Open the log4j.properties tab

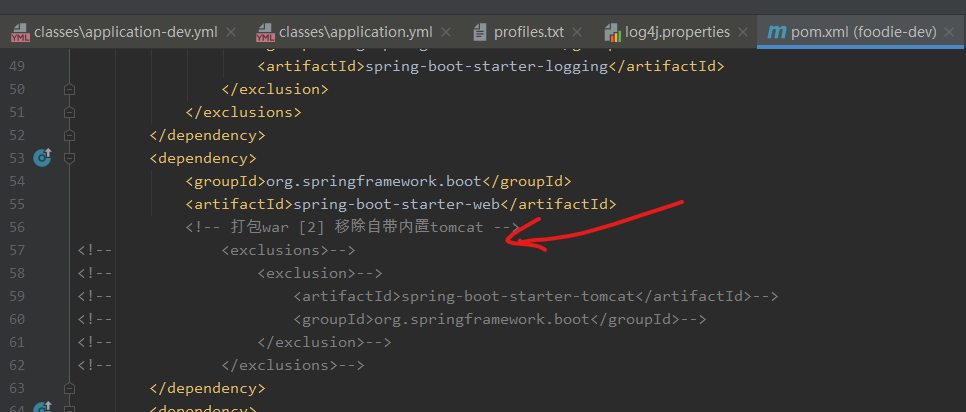click(x=680, y=32)
